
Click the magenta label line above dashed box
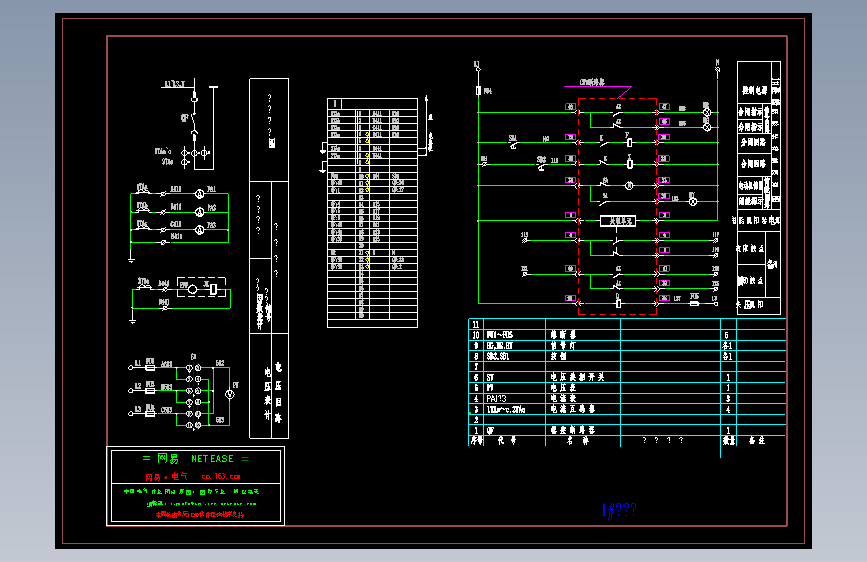pos(597,87)
